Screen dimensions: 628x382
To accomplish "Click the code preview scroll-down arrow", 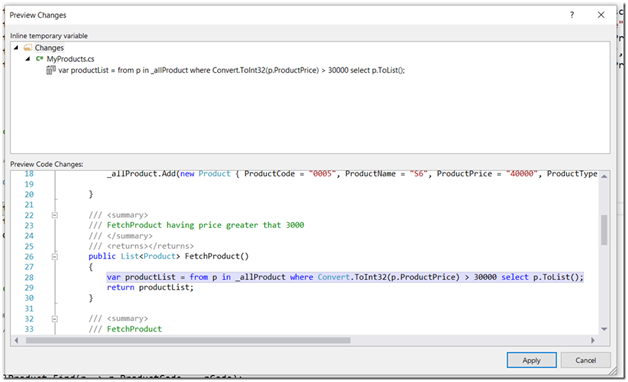I will [x=604, y=329].
